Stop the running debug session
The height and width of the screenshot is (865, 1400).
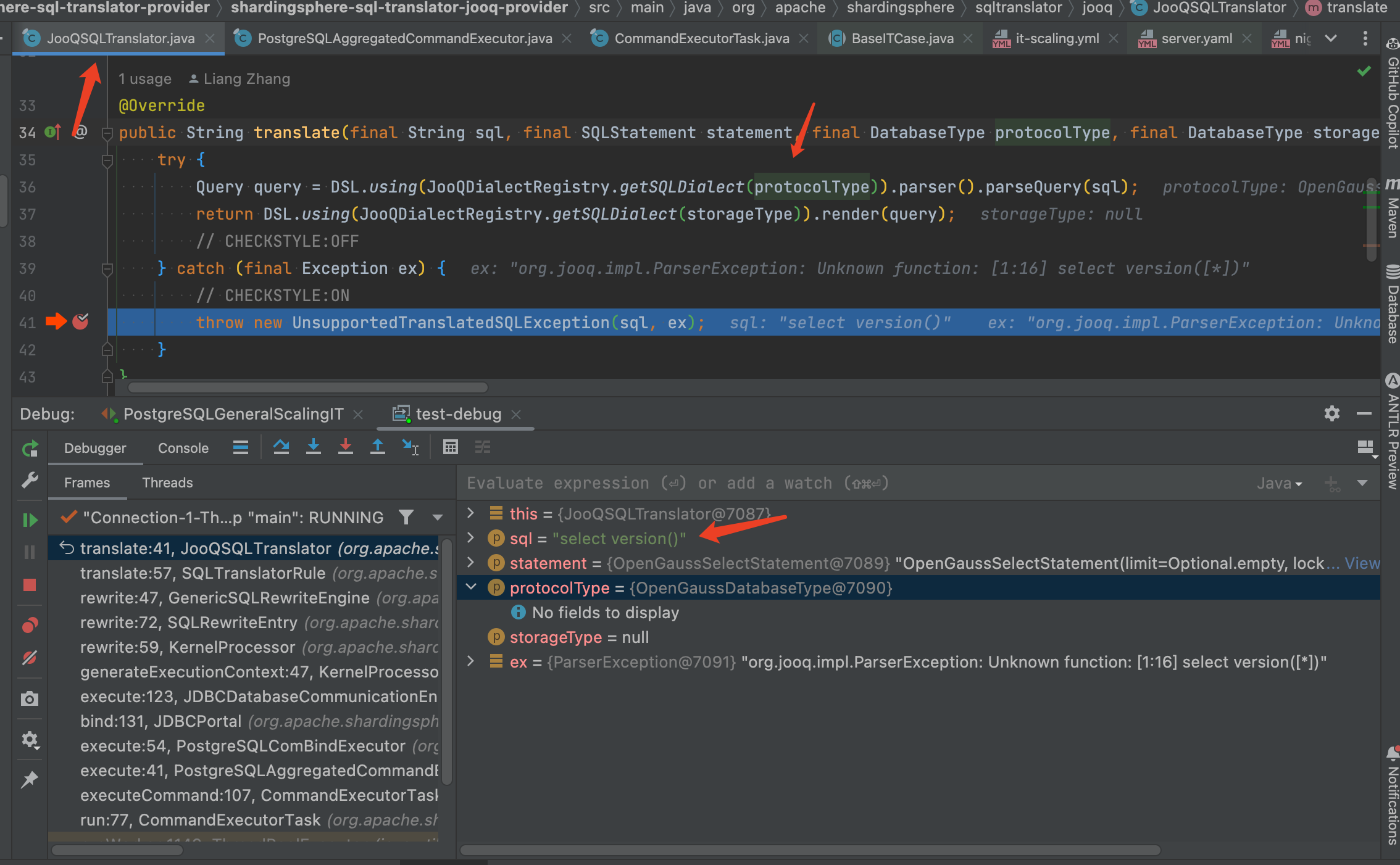pyautogui.click(x=29, y=585)
